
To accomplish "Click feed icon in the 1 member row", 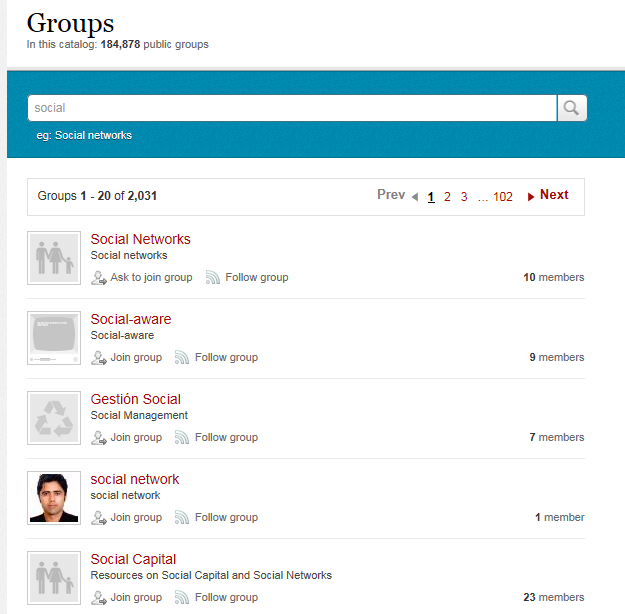I will pyautogui.click(x=182, y=518).
